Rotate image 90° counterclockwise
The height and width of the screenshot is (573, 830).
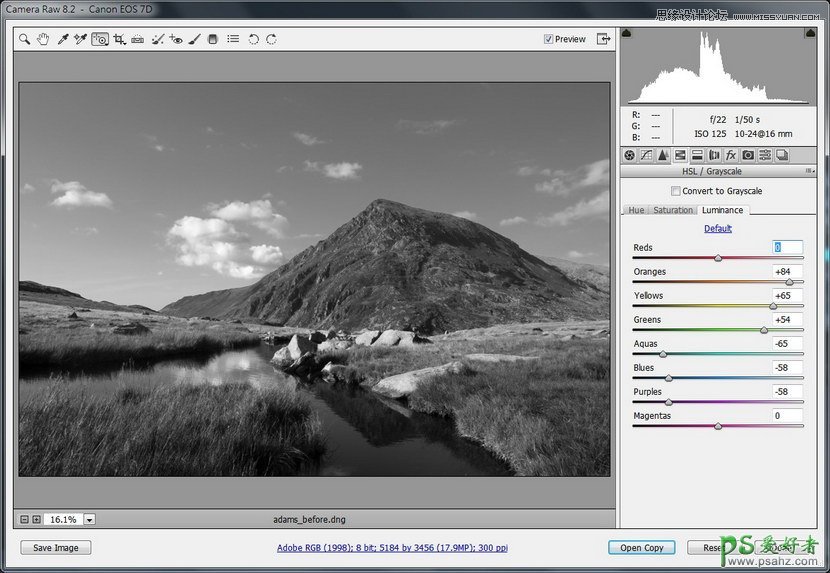[253, 39]
